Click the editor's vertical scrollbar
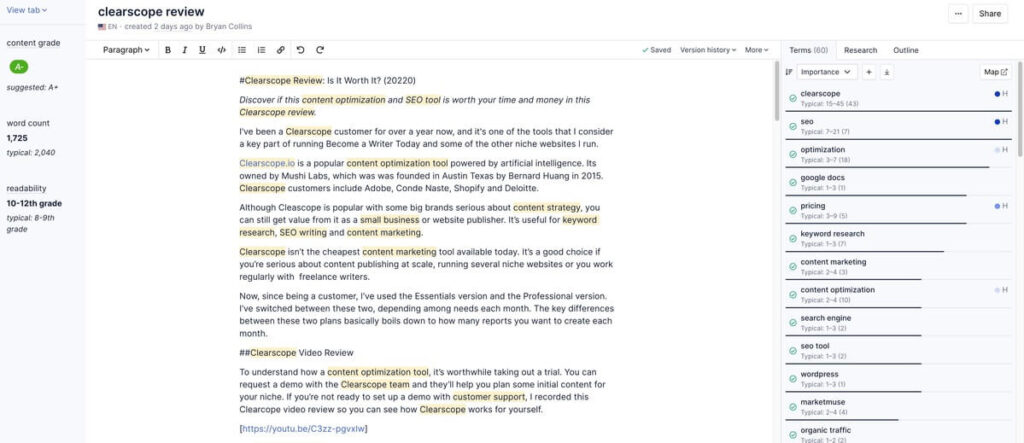Viewport: 1024px width, 443px height. [777, 90]
